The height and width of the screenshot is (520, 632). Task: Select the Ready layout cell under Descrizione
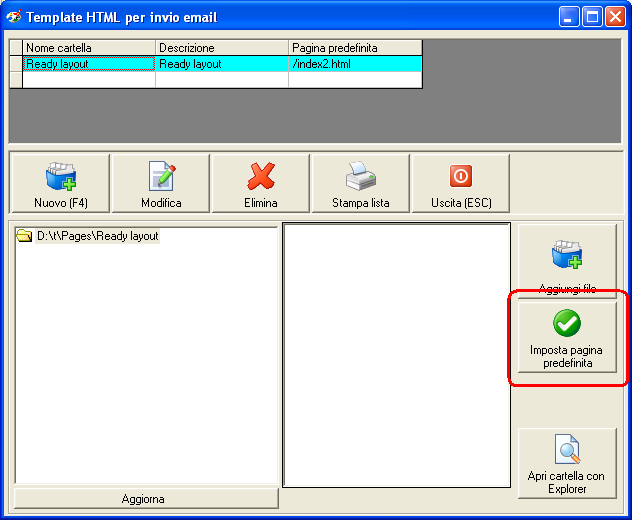222,64
